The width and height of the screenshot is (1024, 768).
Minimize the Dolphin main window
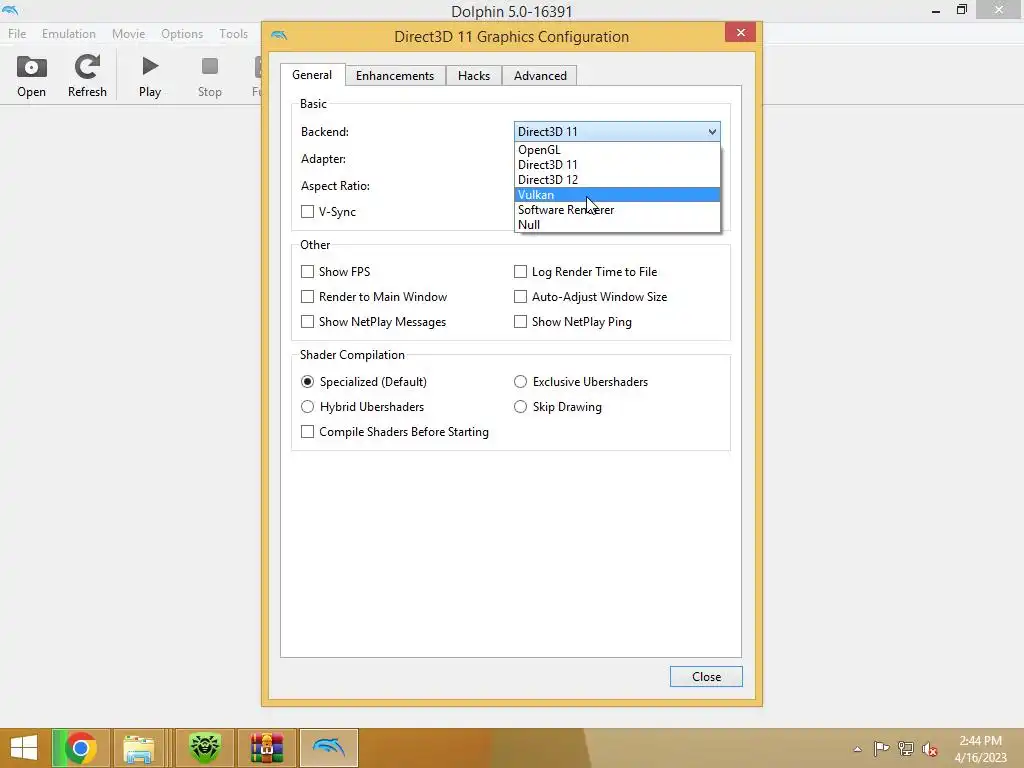tap(936, 10)
